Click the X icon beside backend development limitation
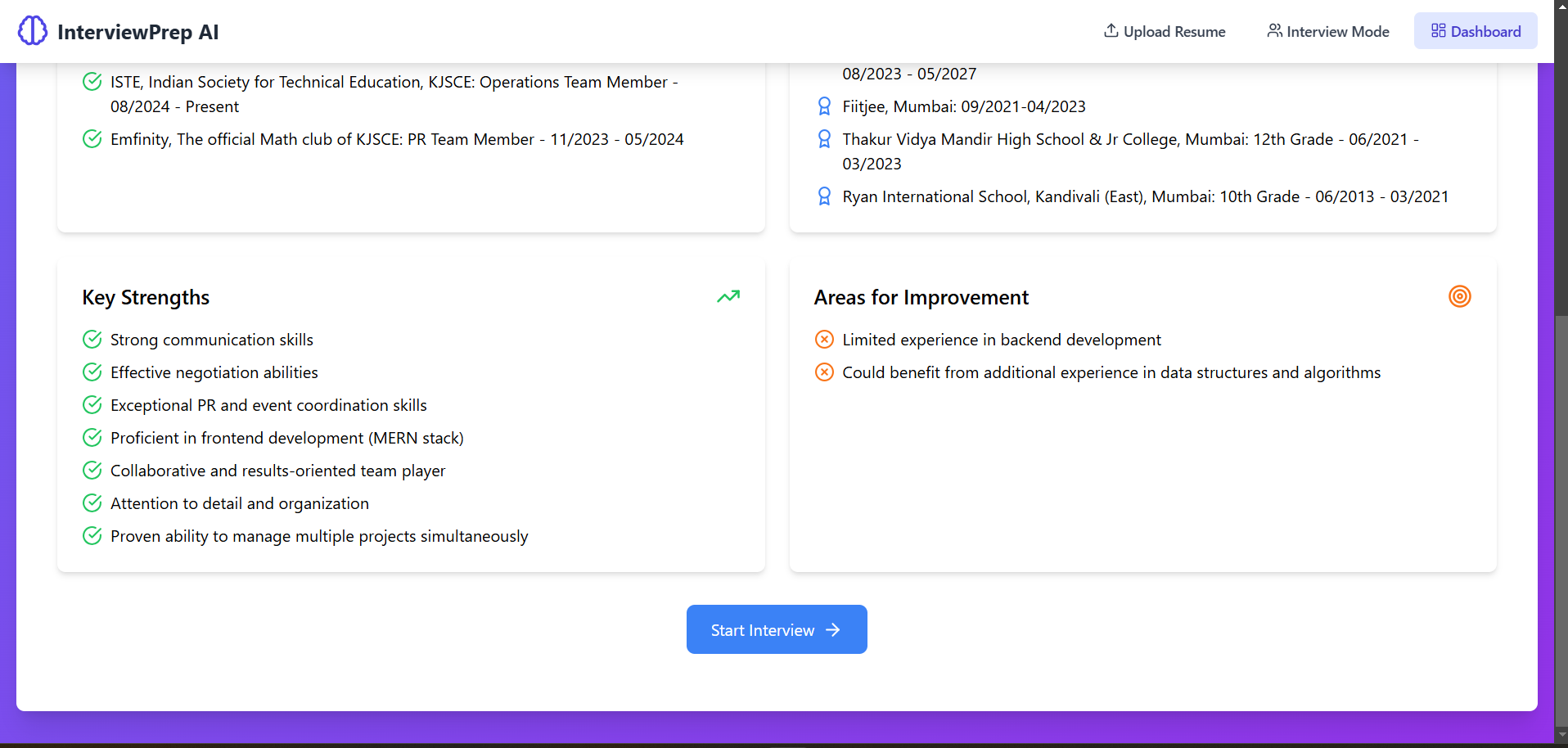The height and width of the screenshot is (748, 1568). coord(824,339)
